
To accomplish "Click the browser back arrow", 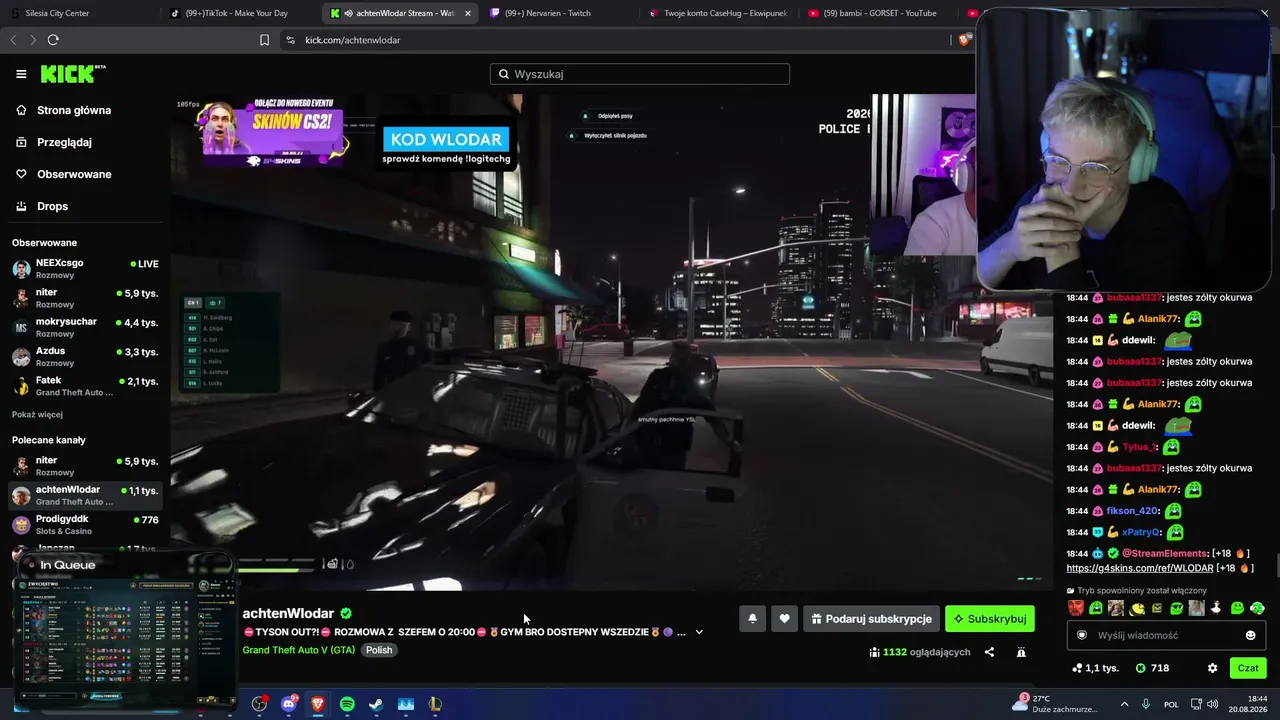I will [x=13, y=40].
